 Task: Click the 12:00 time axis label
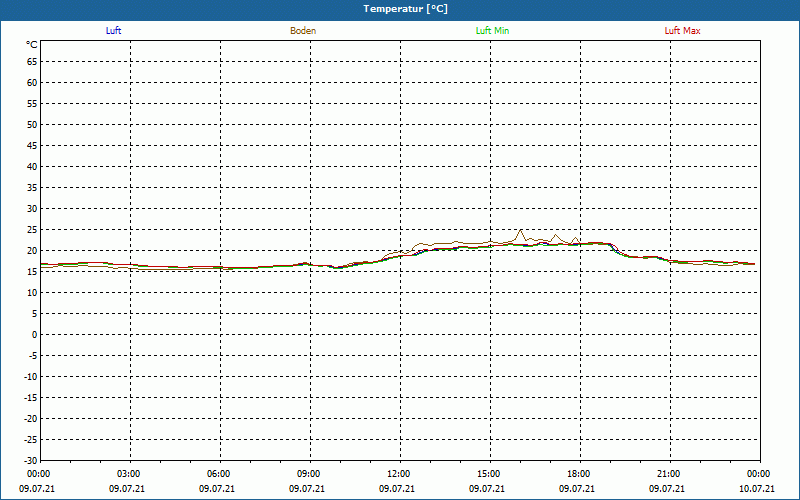[x=398, y=474]
